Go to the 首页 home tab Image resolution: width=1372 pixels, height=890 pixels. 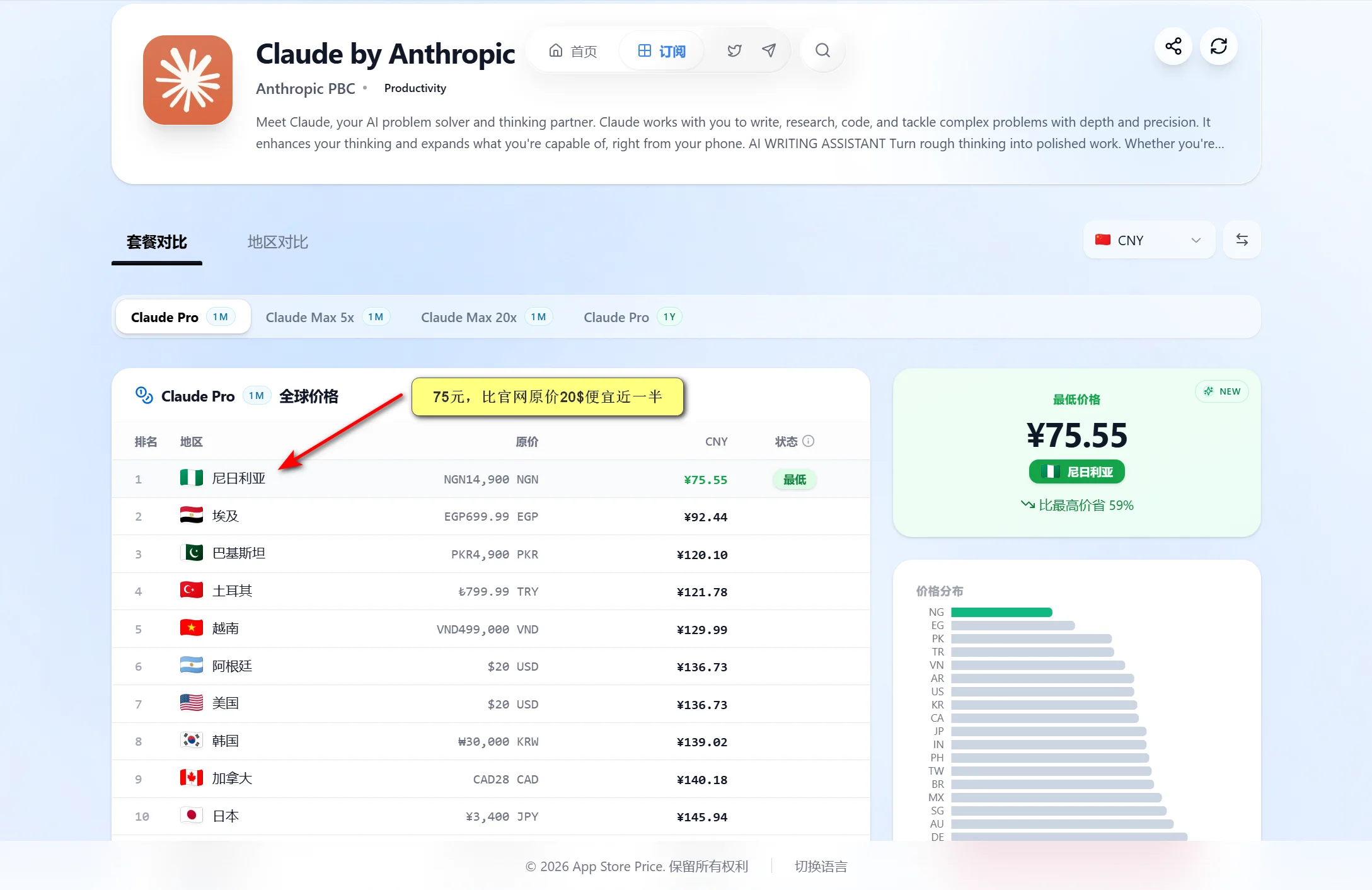[572, 51]
